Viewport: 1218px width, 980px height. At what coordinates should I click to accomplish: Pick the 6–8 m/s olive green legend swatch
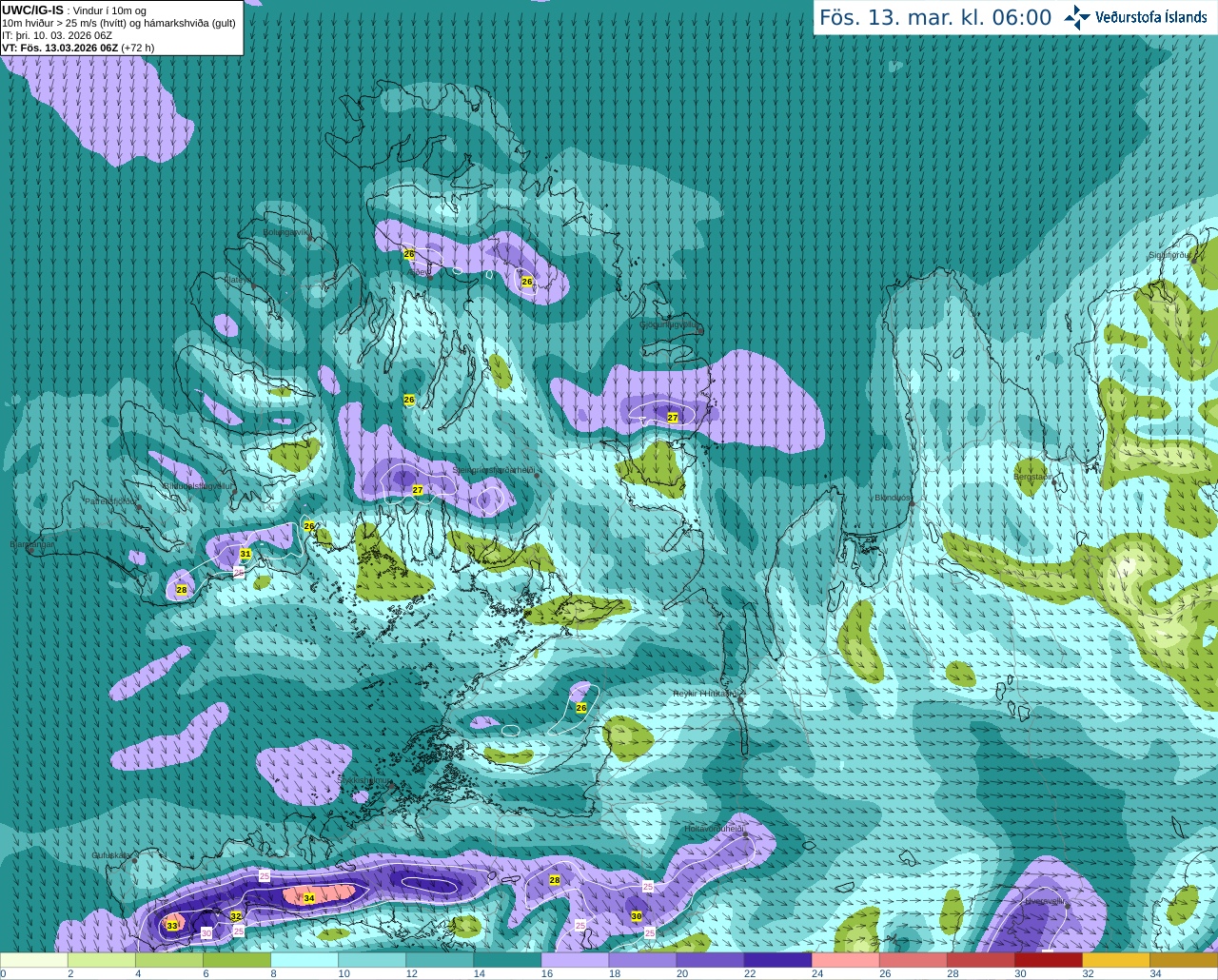pyautogui.click(x=238, y=960)
